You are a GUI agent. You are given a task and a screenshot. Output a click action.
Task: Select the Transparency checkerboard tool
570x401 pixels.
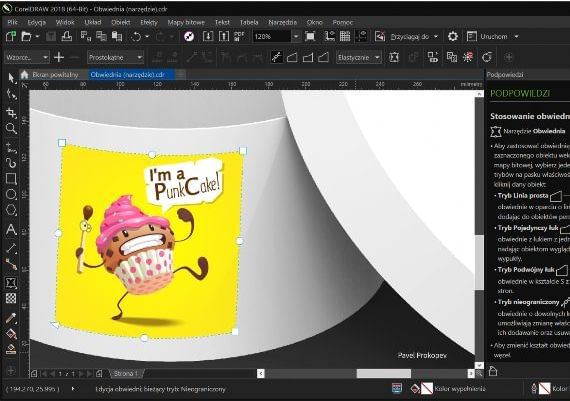tap(11, 298)
